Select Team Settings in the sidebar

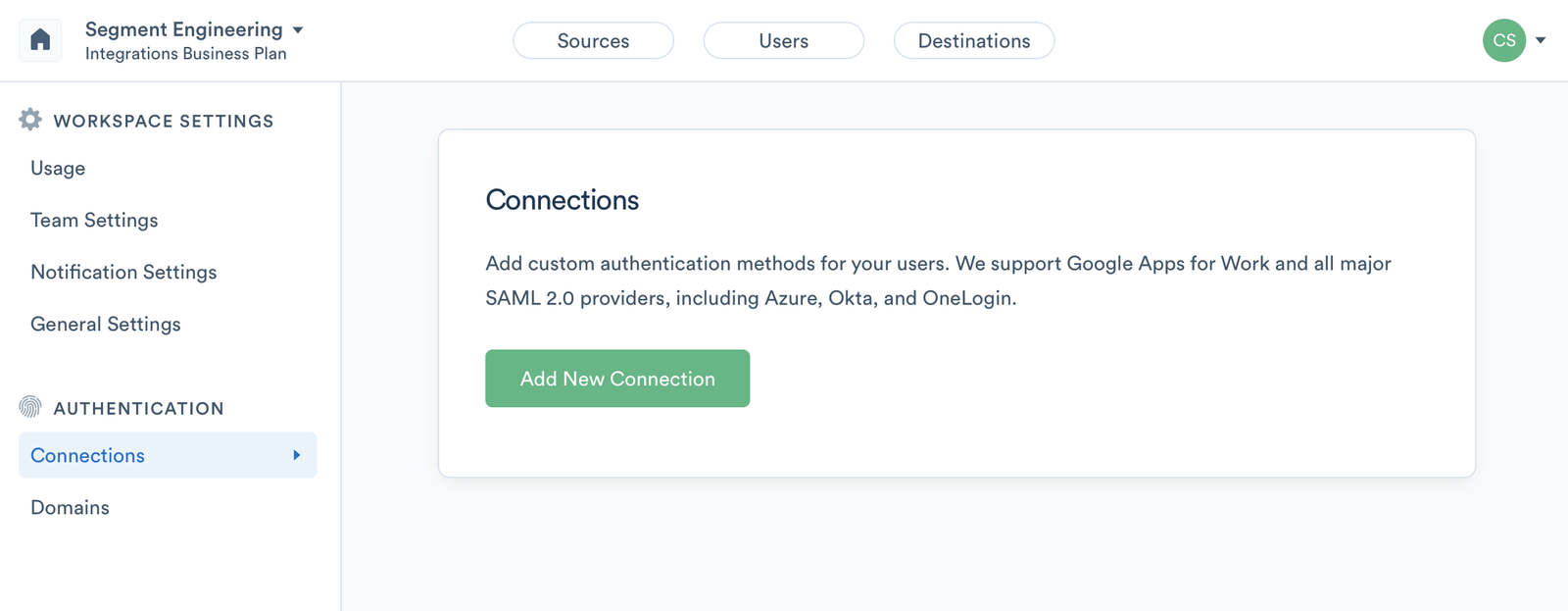tap(94, 220)
